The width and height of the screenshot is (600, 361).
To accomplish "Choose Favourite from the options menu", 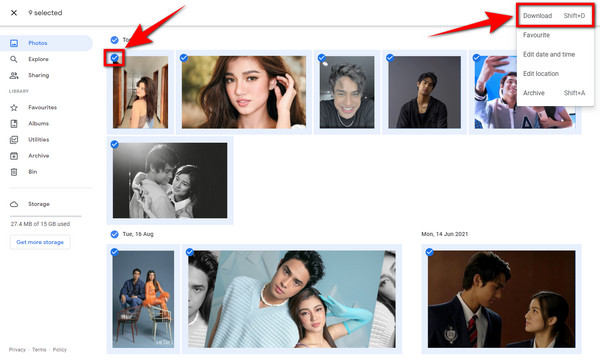I will click(x=555, y=35).
